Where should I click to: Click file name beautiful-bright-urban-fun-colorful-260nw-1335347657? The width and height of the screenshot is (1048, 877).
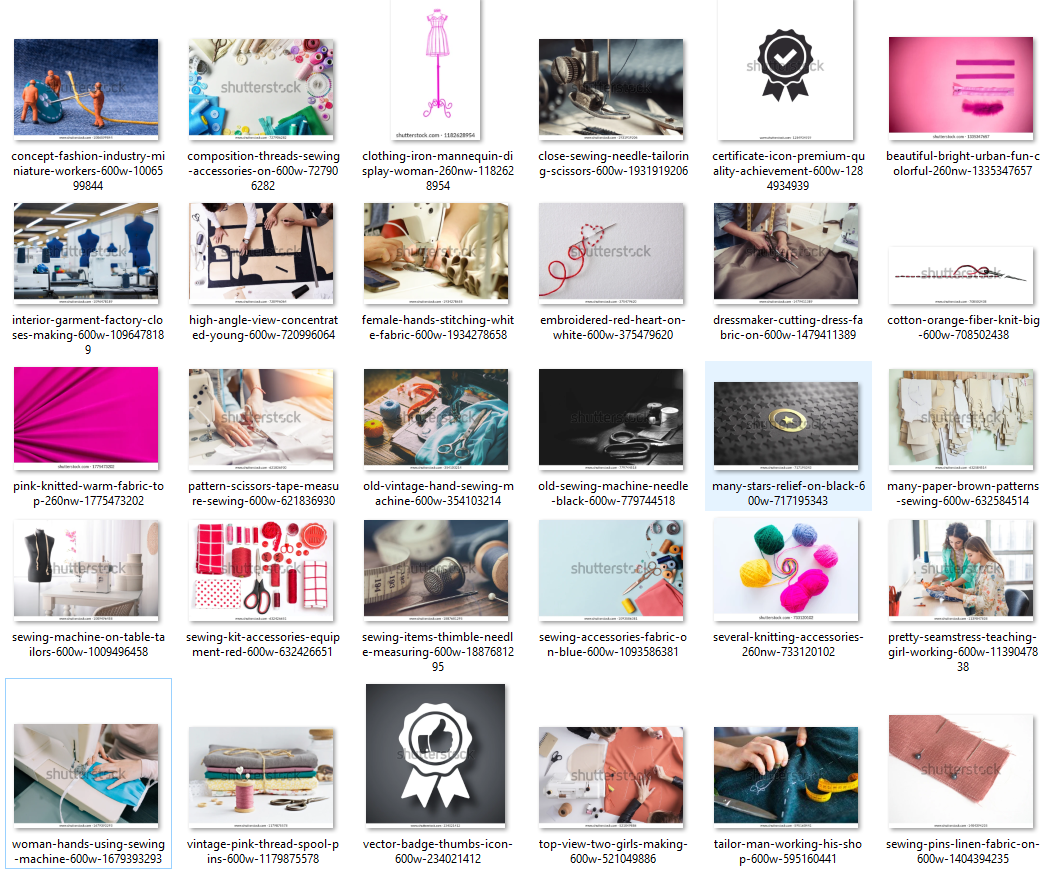click(x=962, y=163)
